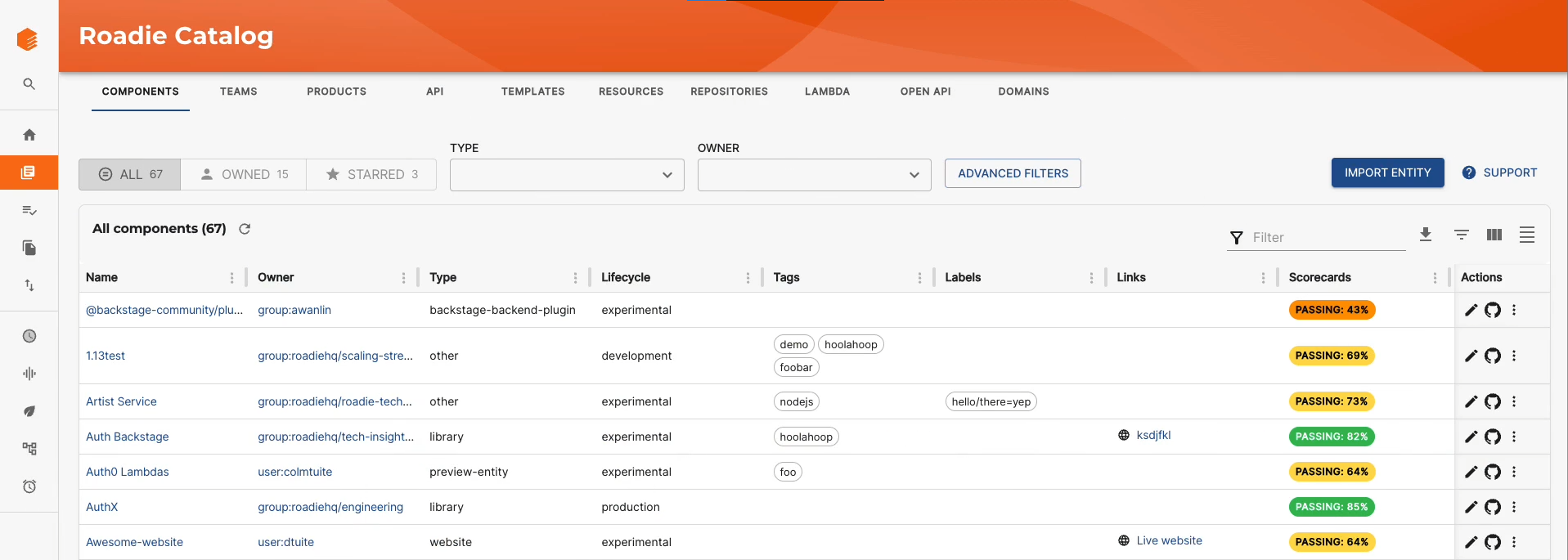Switch to the DOMAINS tab
Screen dimensions: 1568x560
tap(1024, 92)
